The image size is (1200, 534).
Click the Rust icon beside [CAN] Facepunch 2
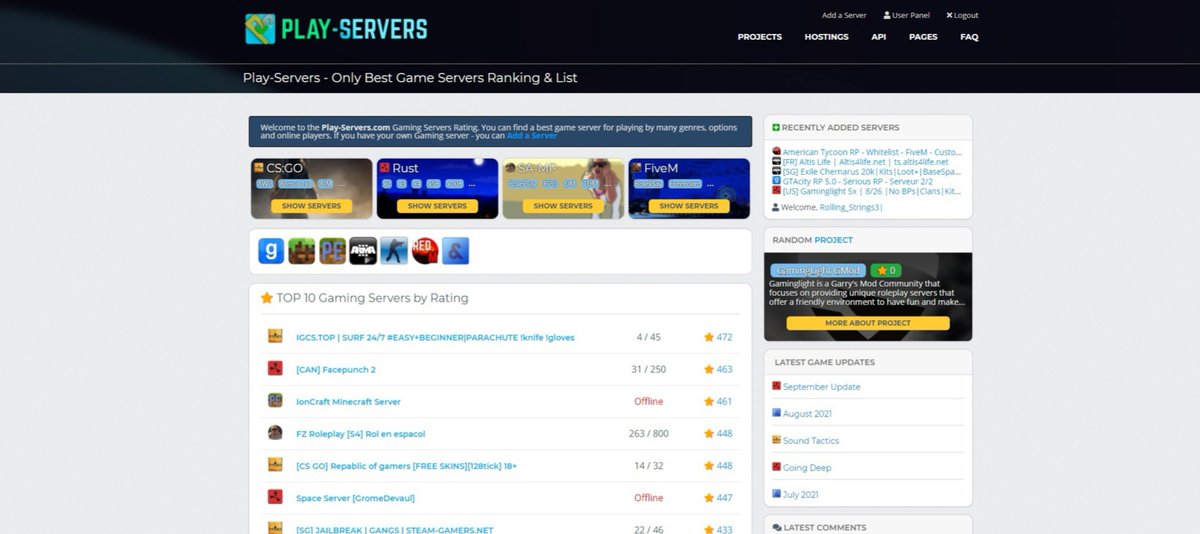(x=275, y=368)
